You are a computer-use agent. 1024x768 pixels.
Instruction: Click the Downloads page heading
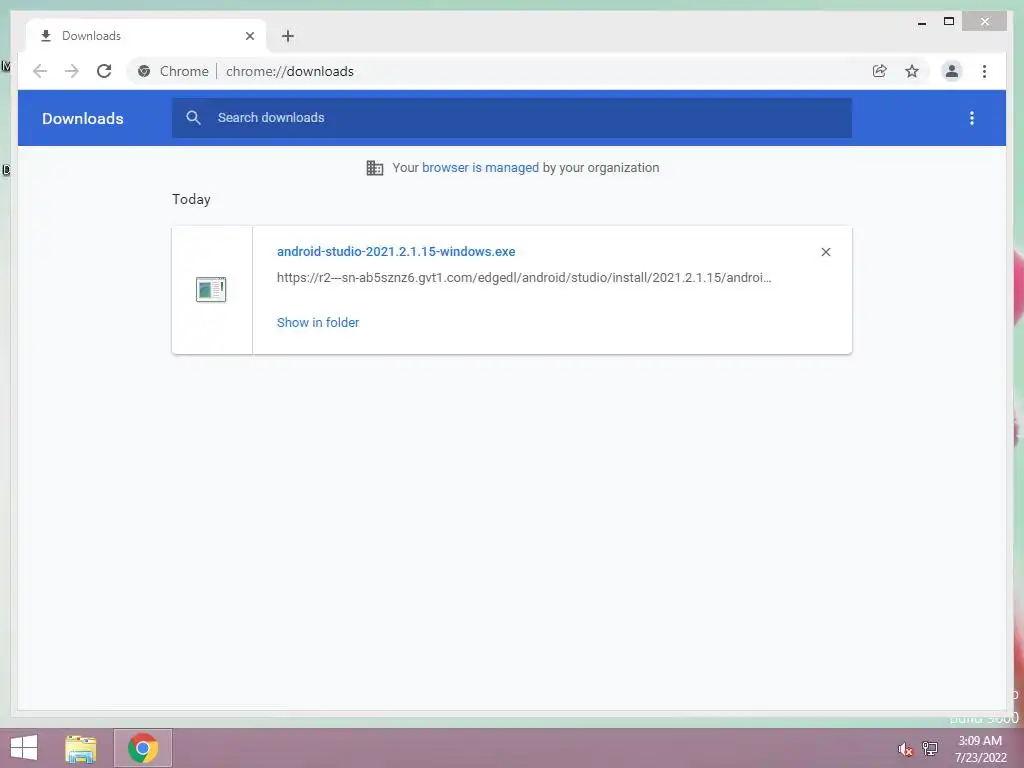click(82, 118)
